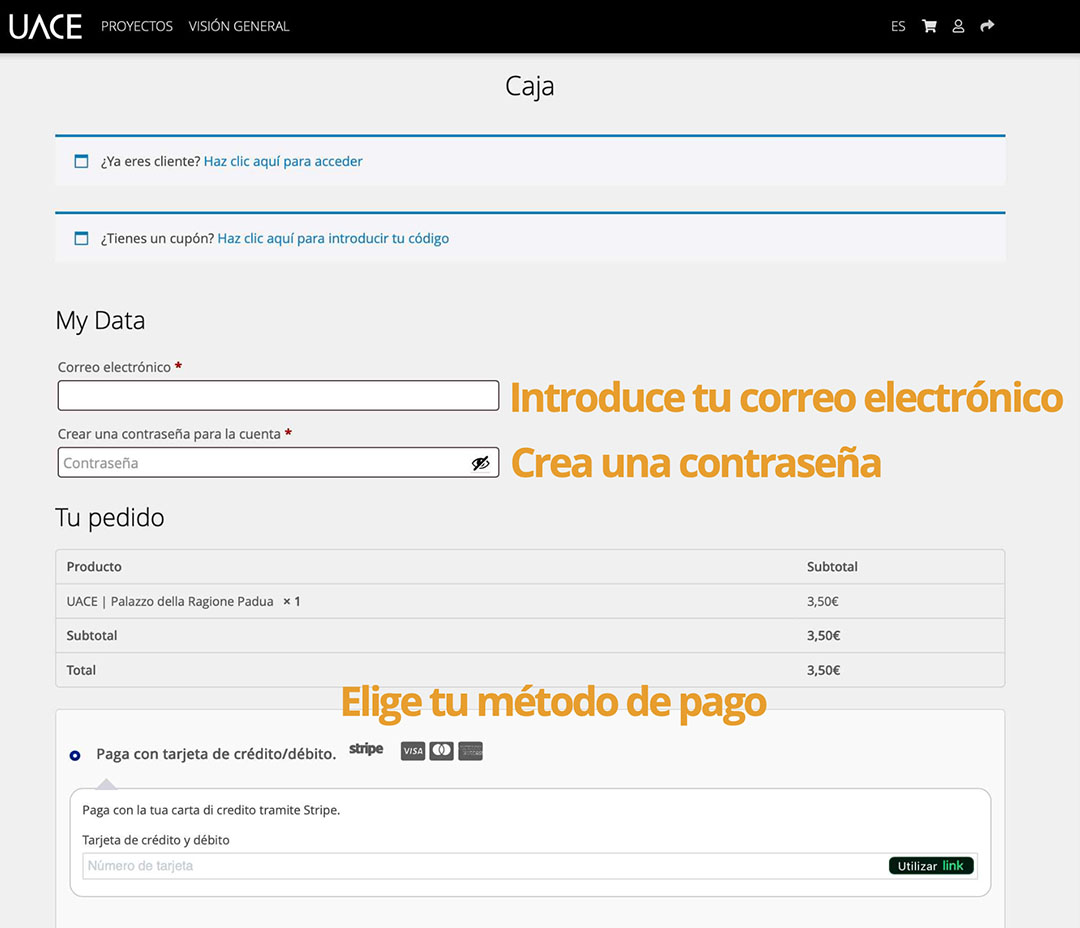Image resolution: width=1080 pixels, height=928 pixels.
Task: Click the window icon beside customer login notice
Action: tap(82, 161)
